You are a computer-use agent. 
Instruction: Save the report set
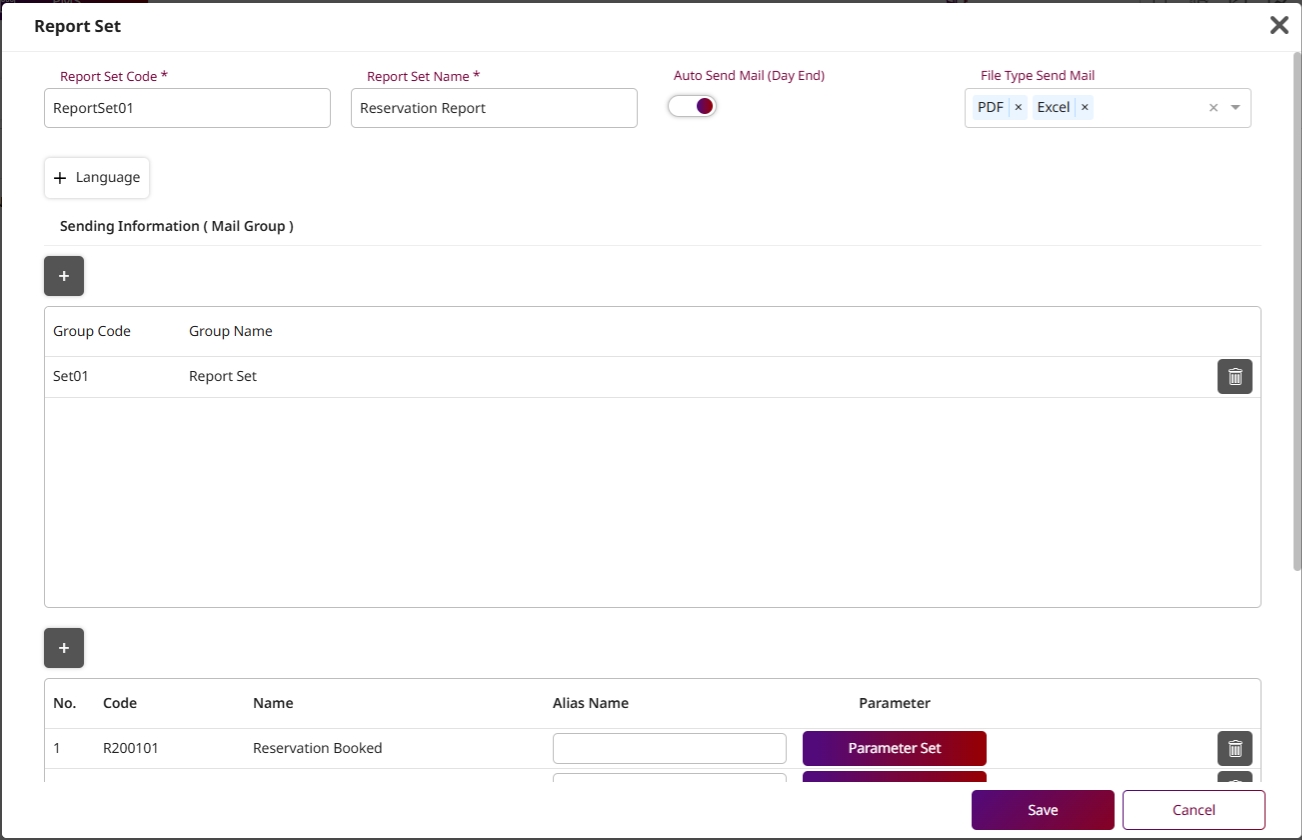click(x=1042, y=810)
